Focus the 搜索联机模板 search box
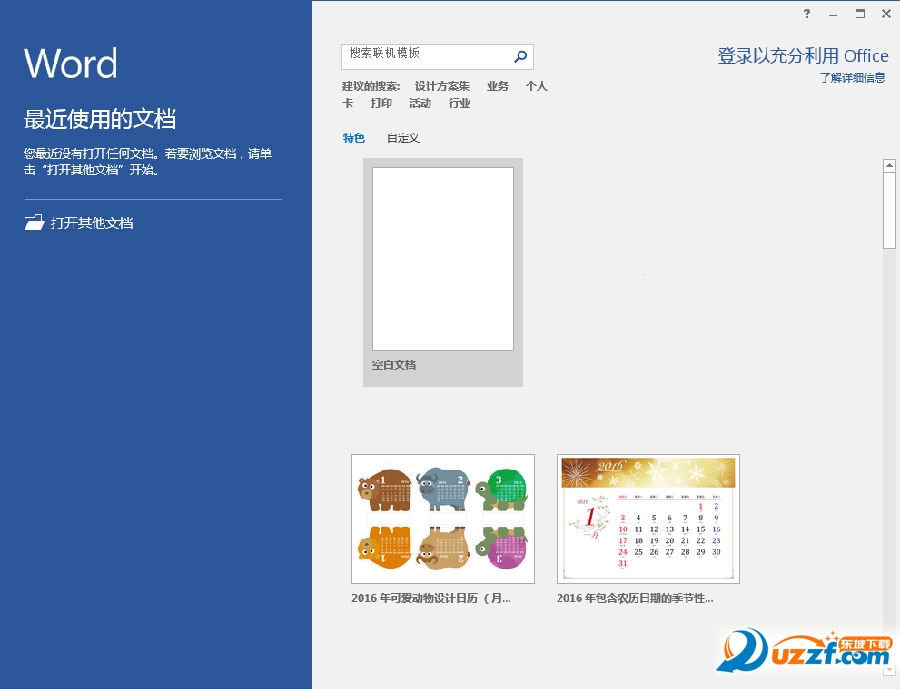900x689 pixels. 437,57
